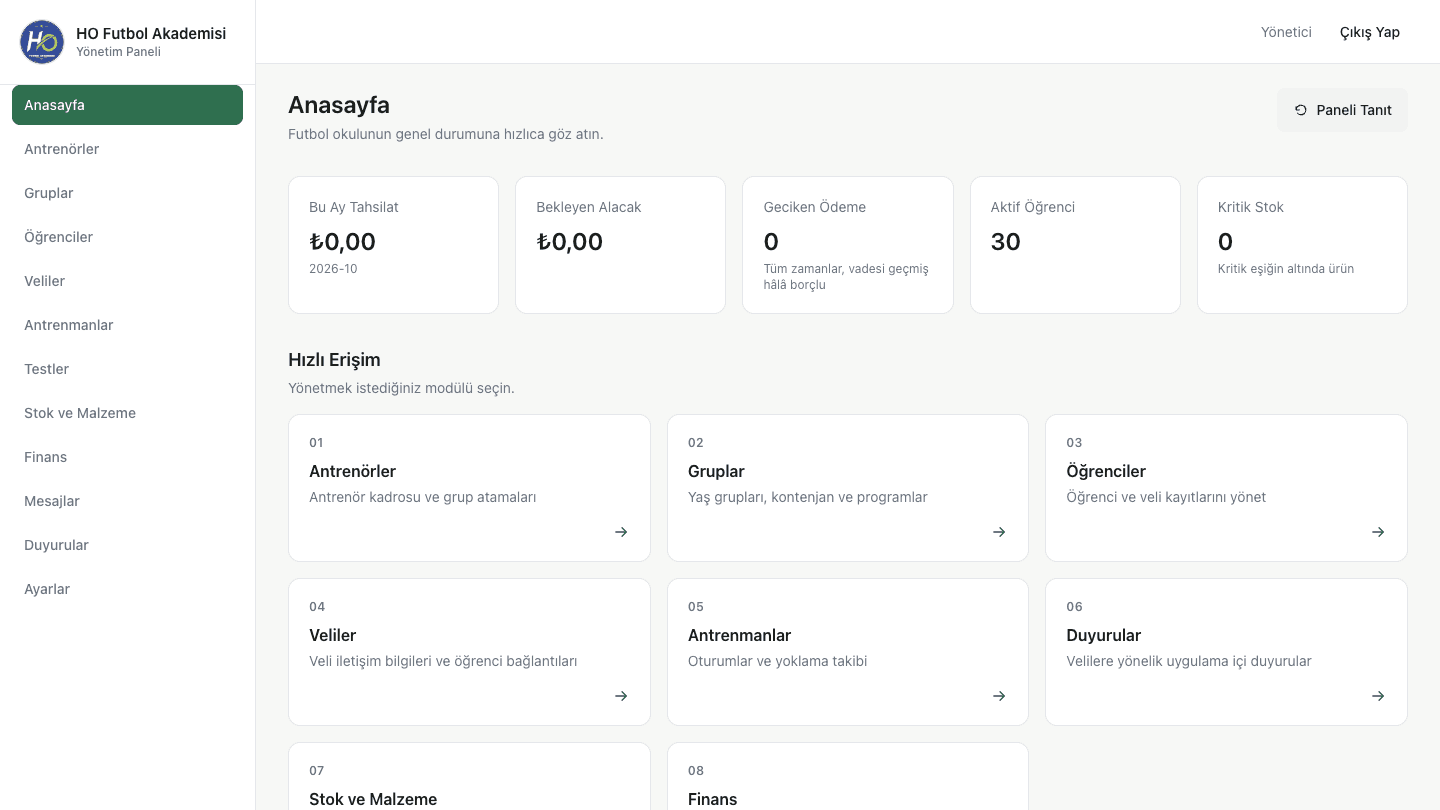Click the arrow icon on Antrenmanlar card
Image resolution: width=1440 pixels, height=810 pixels.
pos(999,696)
